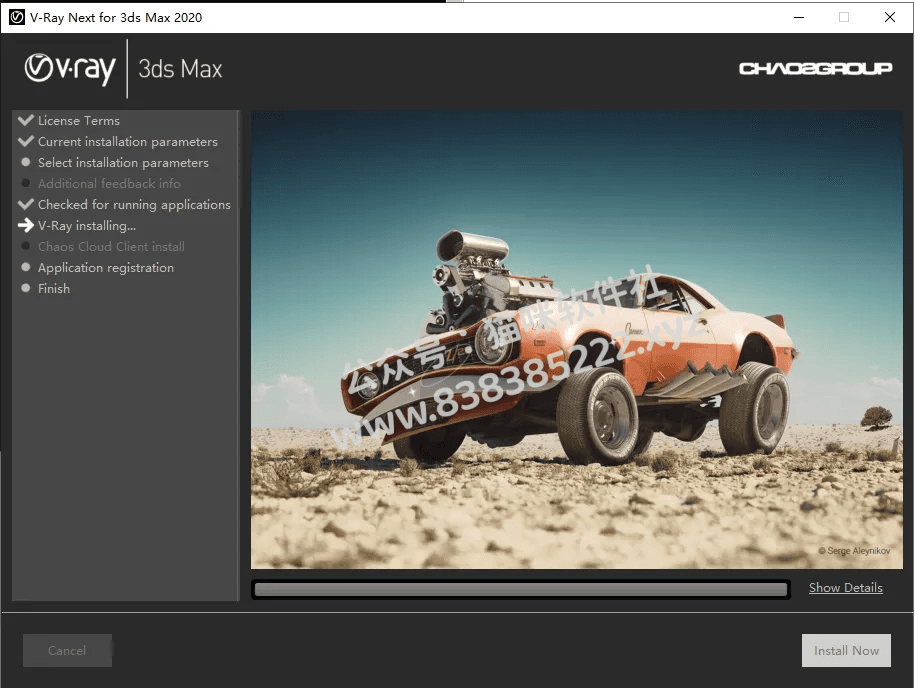Click the installation progress bar
The height and width of the screenshot is (688, 915).
tap(521, 589)
